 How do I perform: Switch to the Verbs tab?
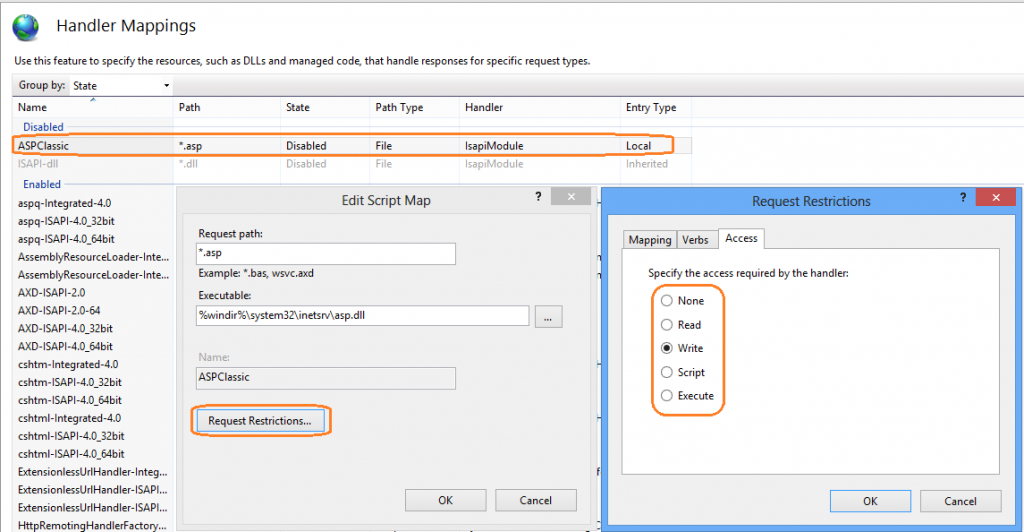pos(695,240)
